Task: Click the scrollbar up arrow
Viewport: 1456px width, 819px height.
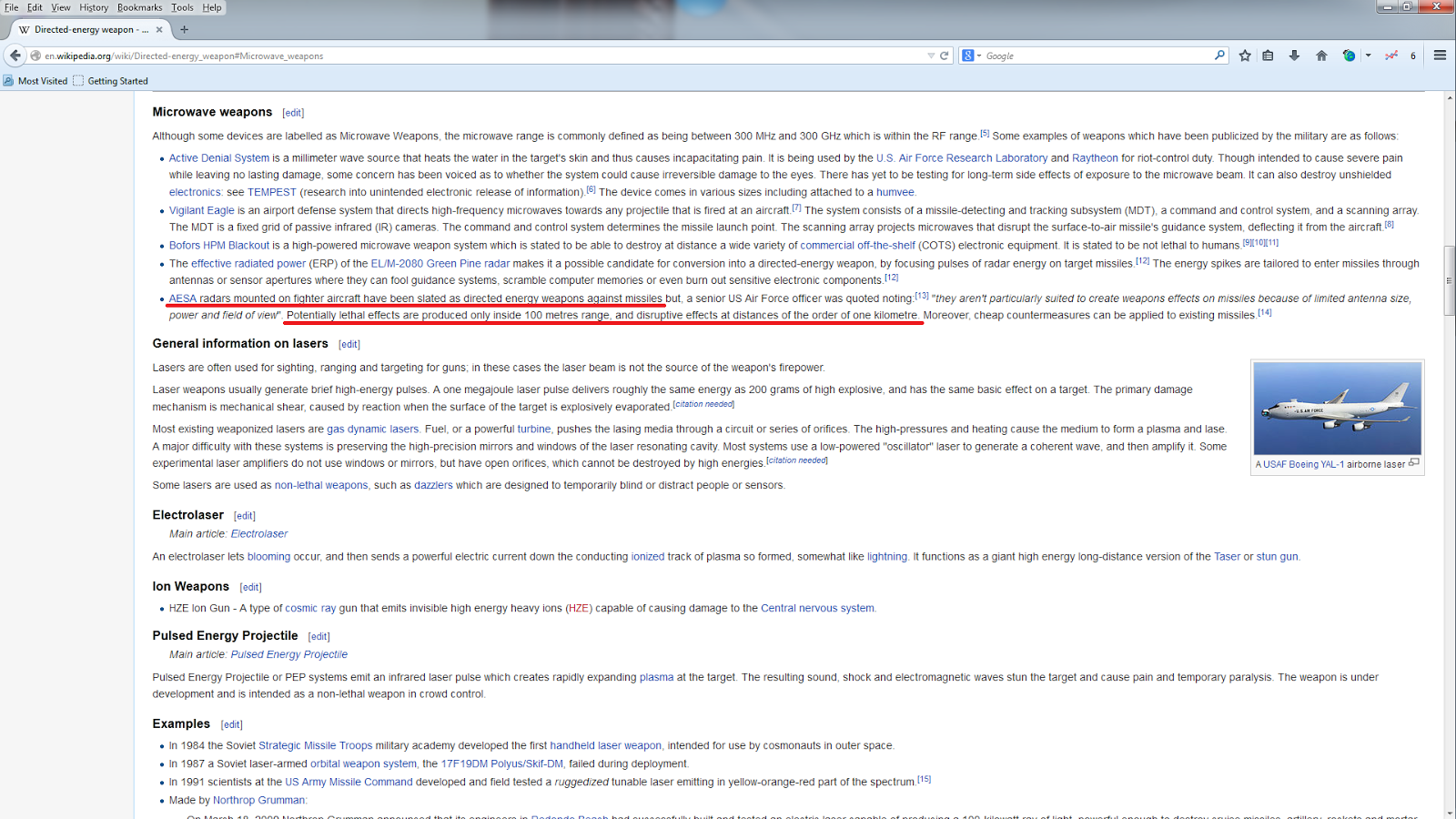Action: [1449, 96]
